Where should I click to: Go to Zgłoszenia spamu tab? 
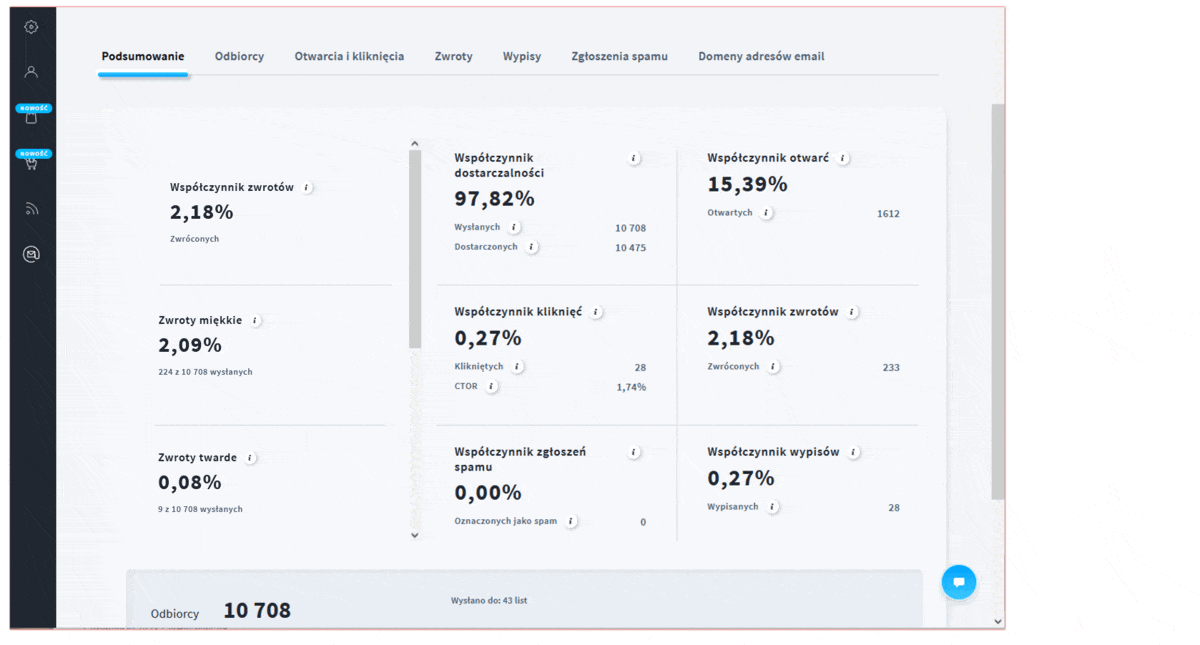(x=619, y=57)
